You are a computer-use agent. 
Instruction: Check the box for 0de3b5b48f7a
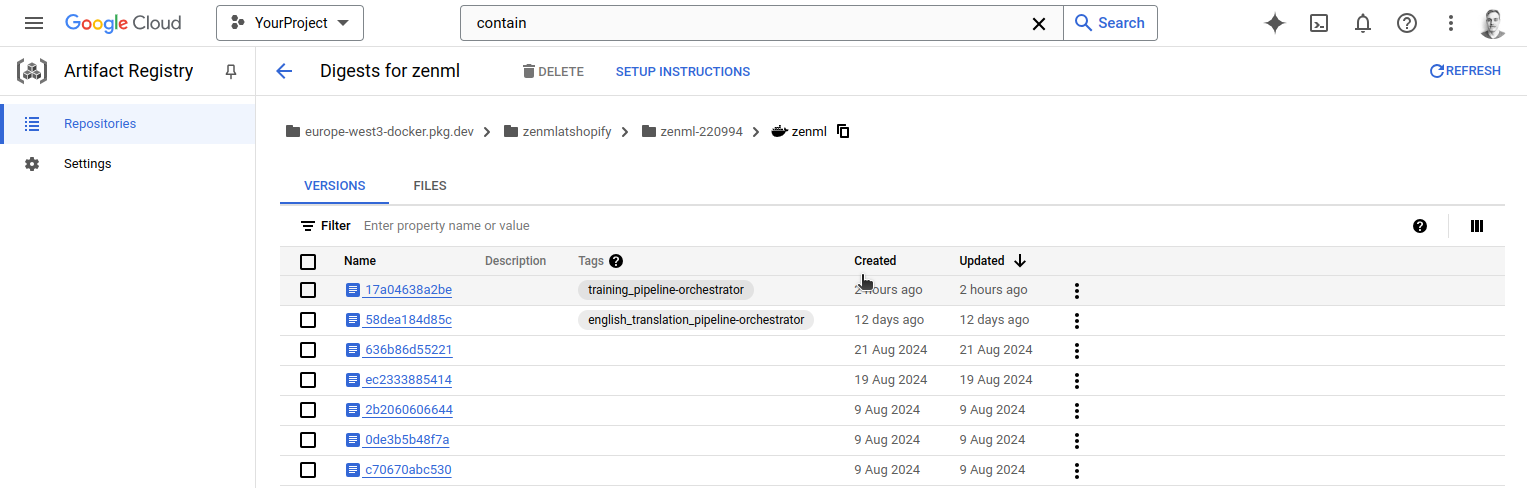308,440
